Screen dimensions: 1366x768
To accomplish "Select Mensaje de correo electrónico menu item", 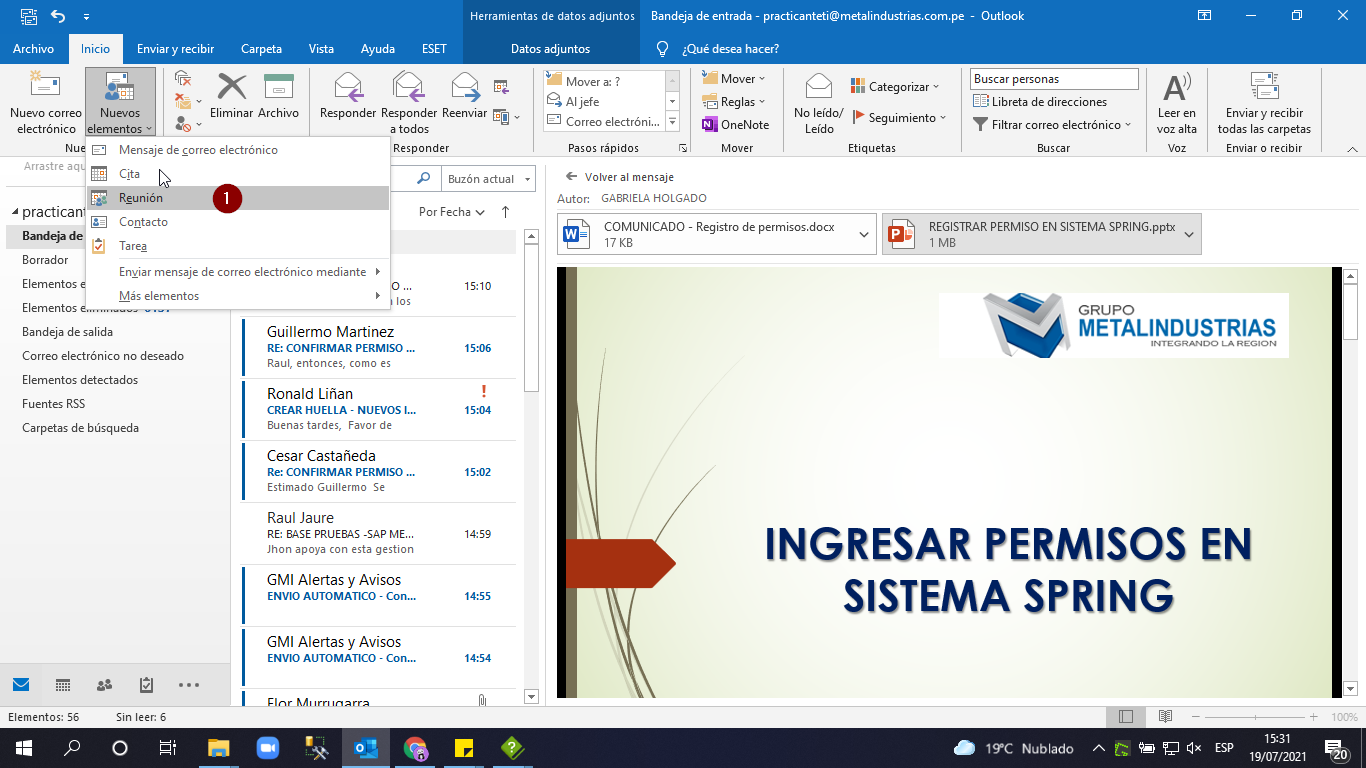I will pos(238,150).
